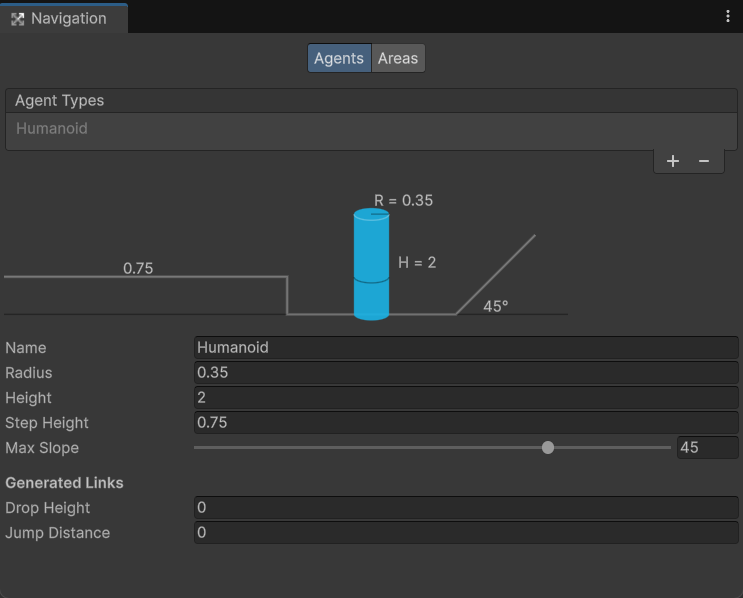Click the Name input field
743x598 pixels.
[x=466, y=348]
